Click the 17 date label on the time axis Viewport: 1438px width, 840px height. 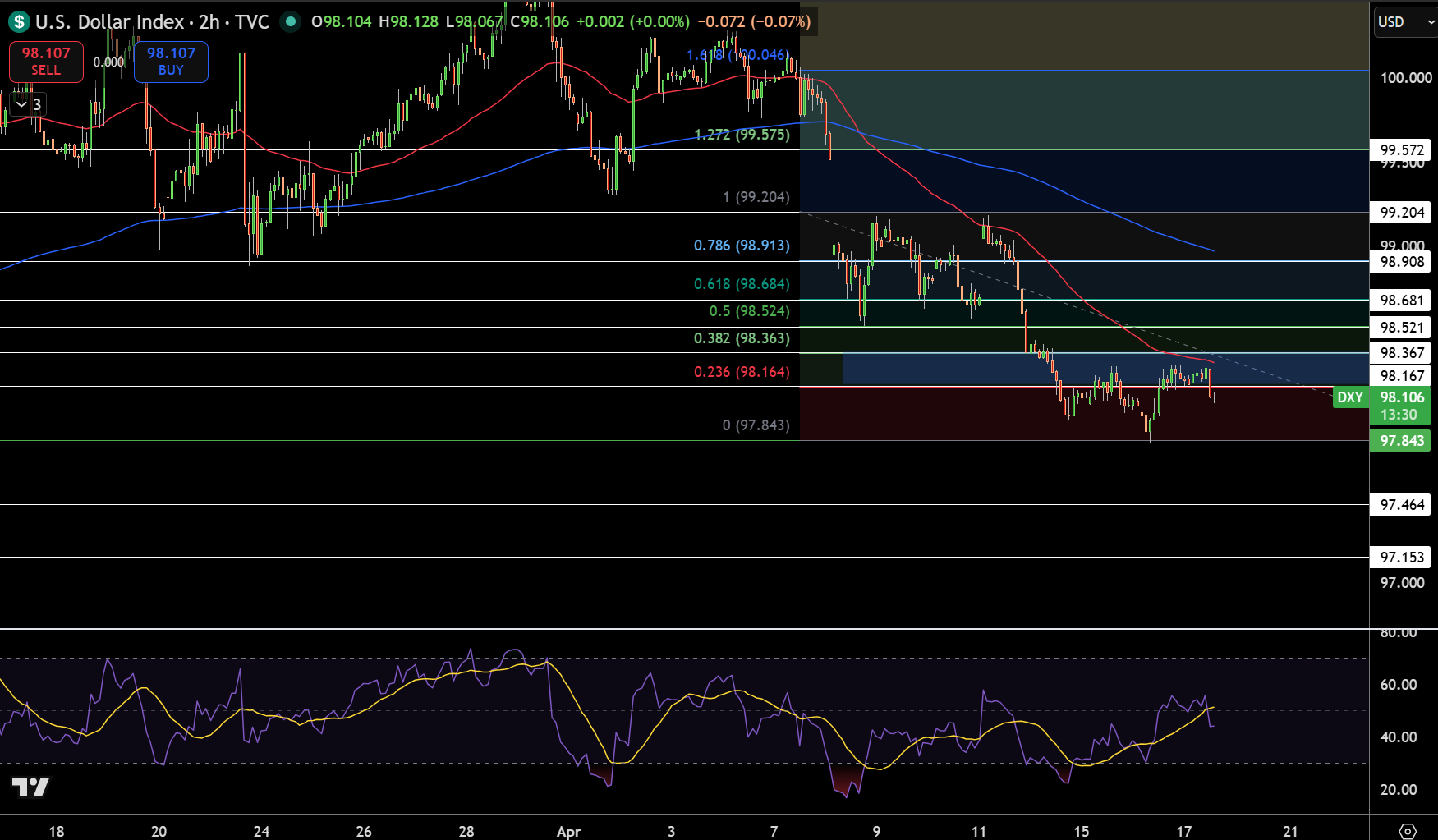(1183, 832)
